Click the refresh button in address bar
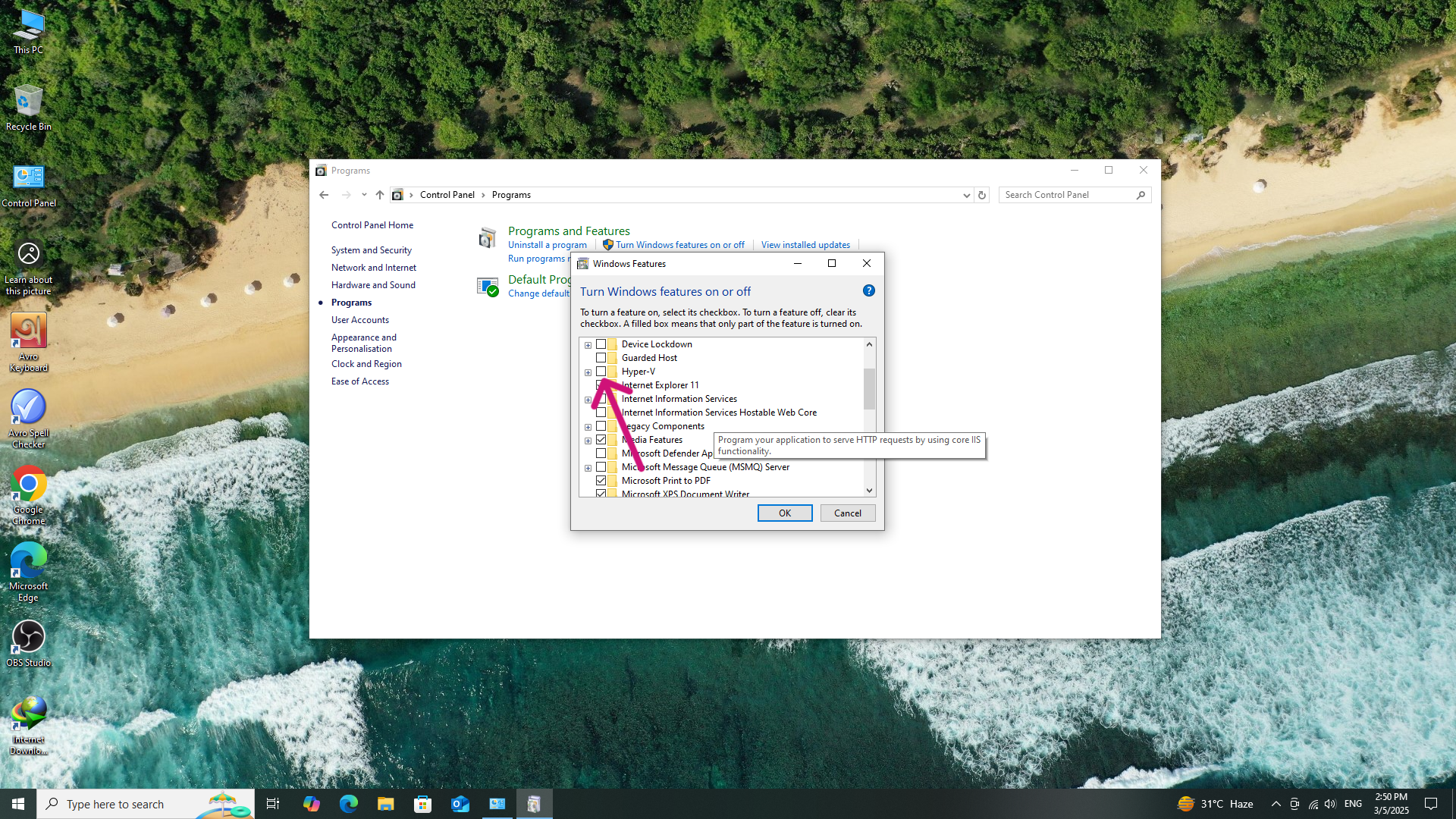The width and height of the screenshot is (1456, 819). 982,195
